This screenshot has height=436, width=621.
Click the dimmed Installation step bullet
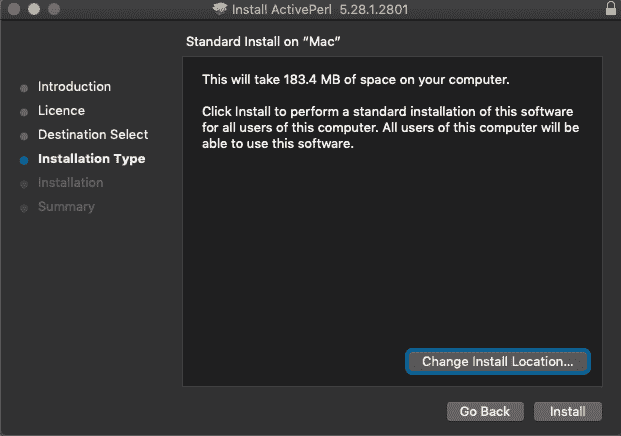tap(24, 184)
